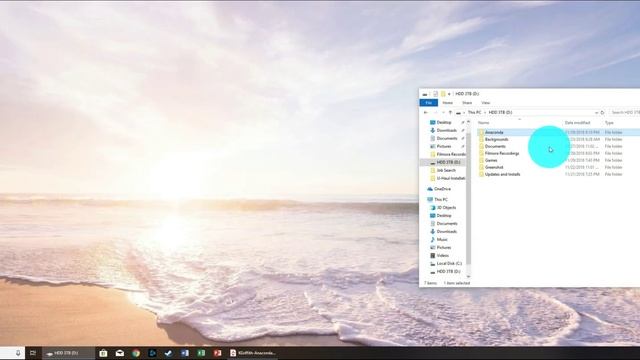Open the Mail app from taskbar

120,353
